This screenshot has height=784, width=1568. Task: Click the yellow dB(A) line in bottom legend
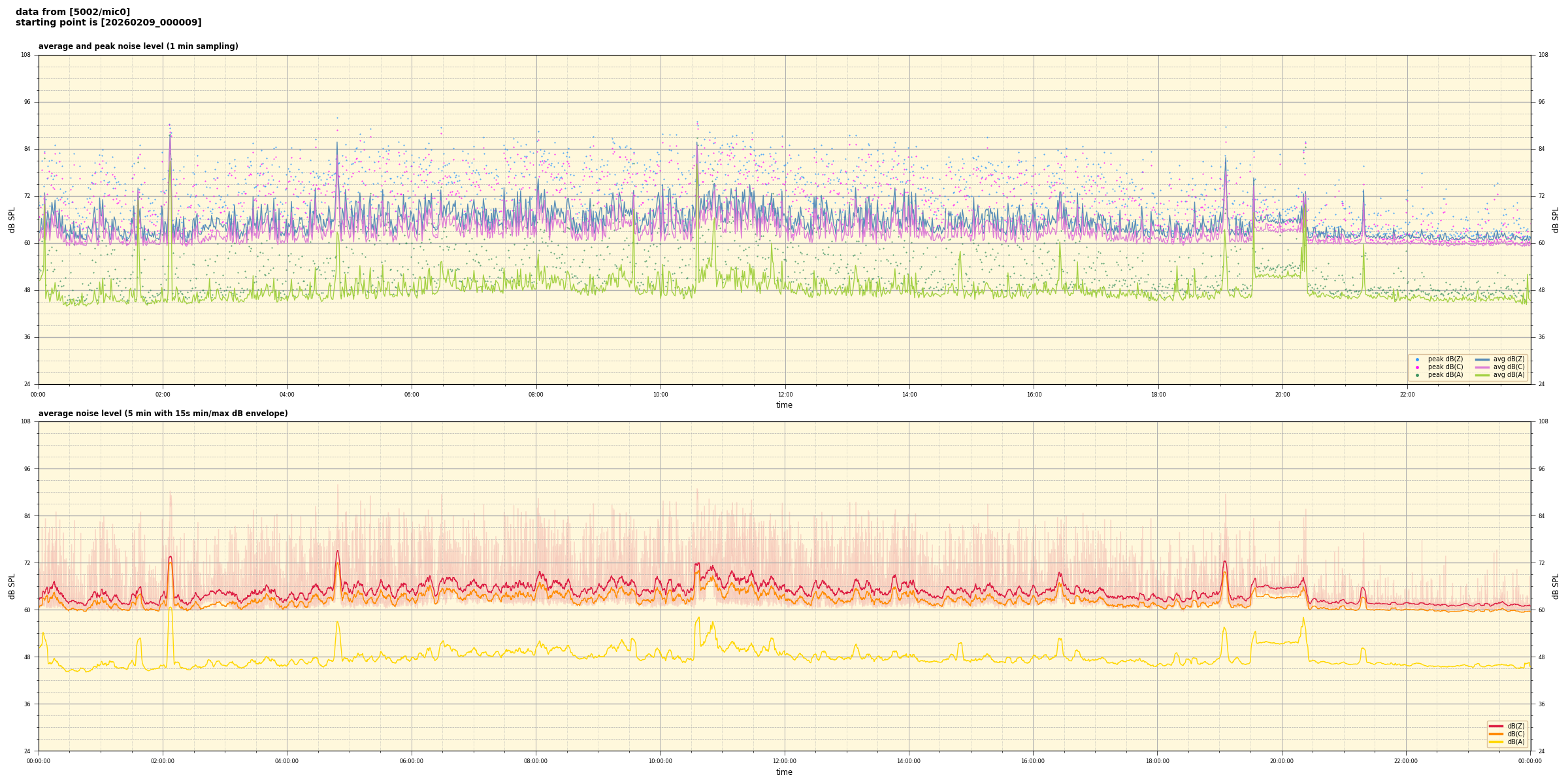[1496, 742]
